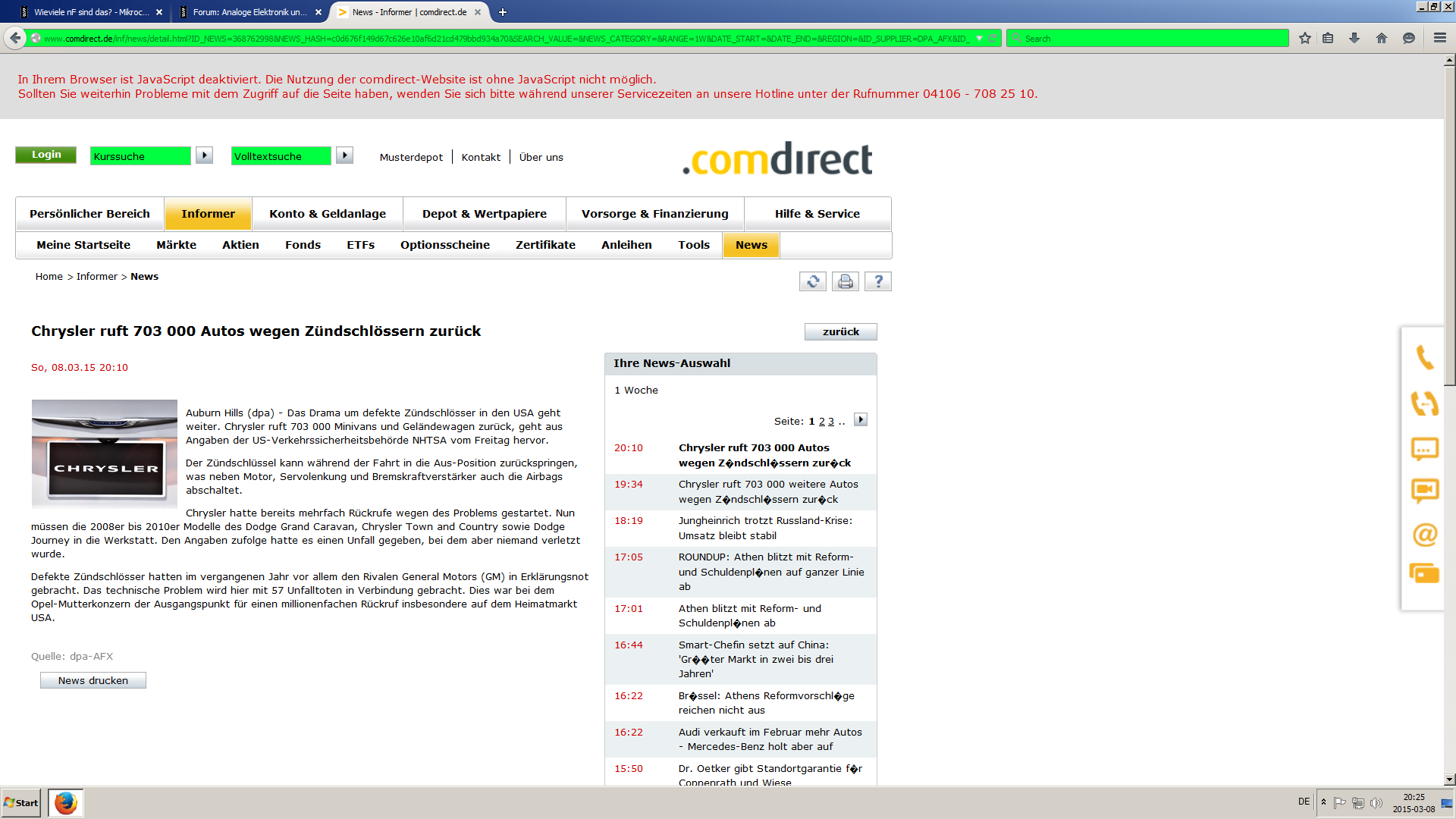Click the callback phone icon in side panel
Viewport: 1456px width, 819px height.
[x=1425, y=403]
